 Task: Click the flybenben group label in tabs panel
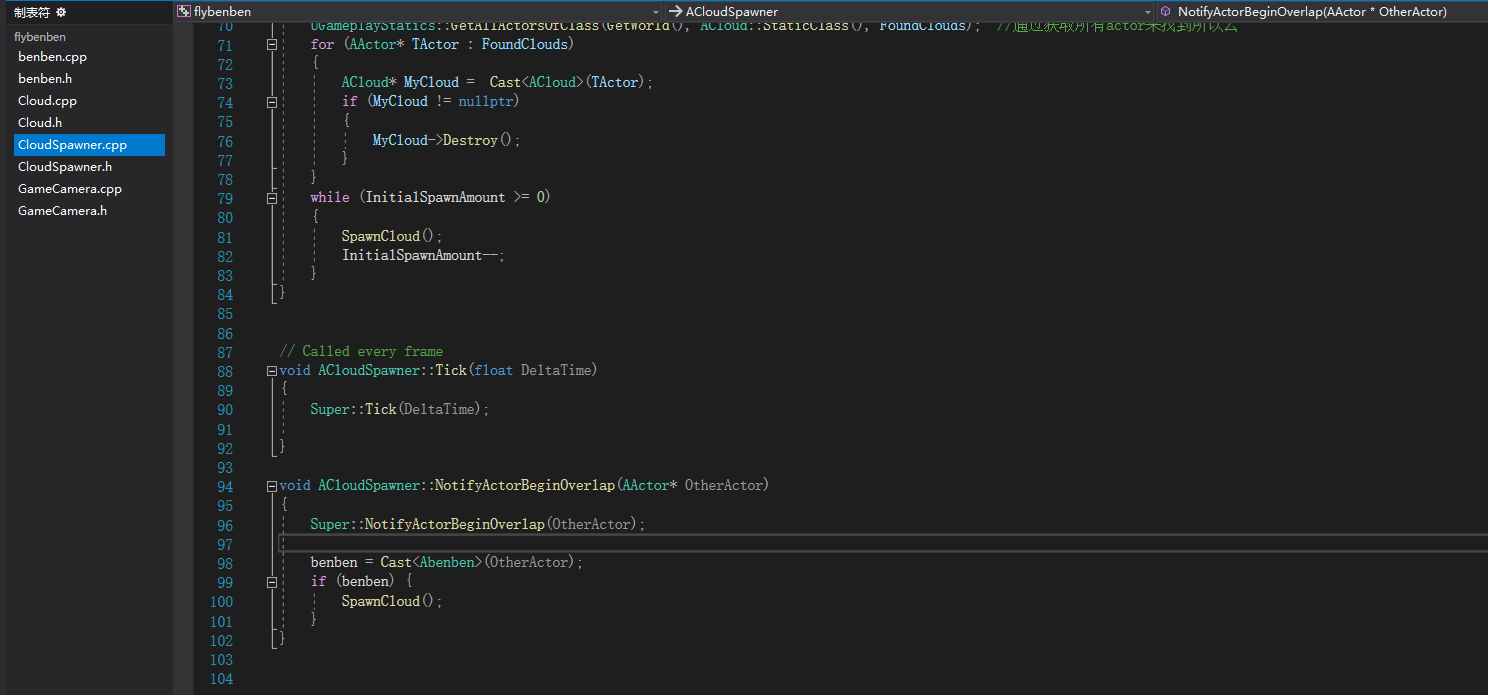pos(40,37)
